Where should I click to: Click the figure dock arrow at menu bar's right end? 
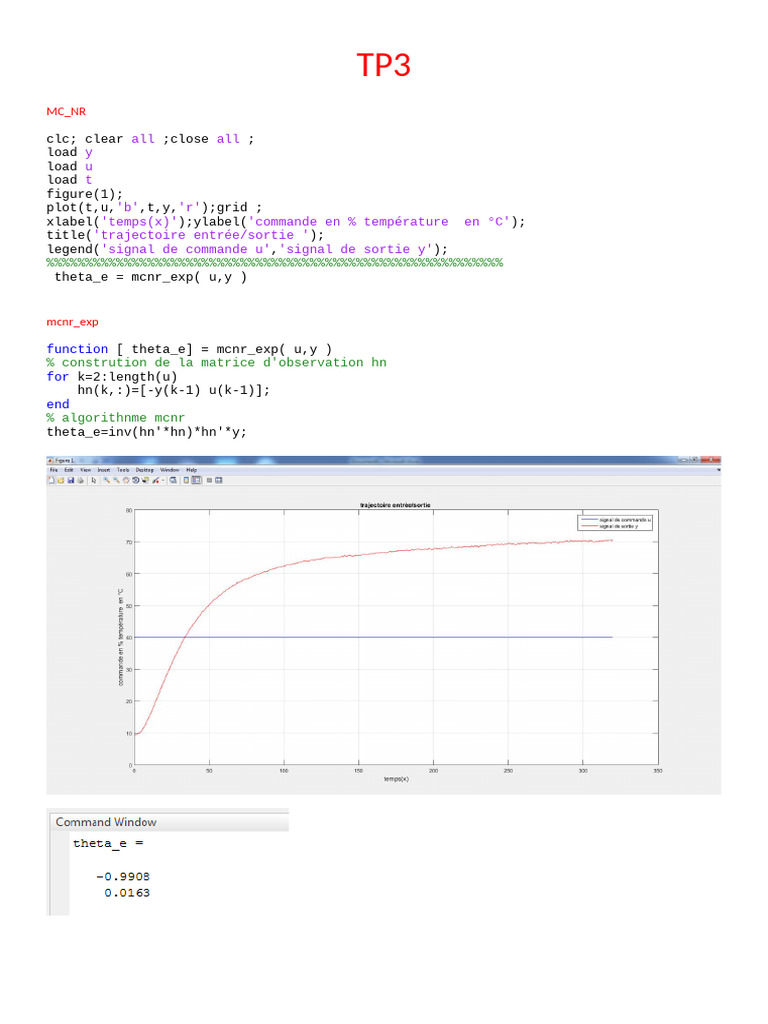click(718, 470)
